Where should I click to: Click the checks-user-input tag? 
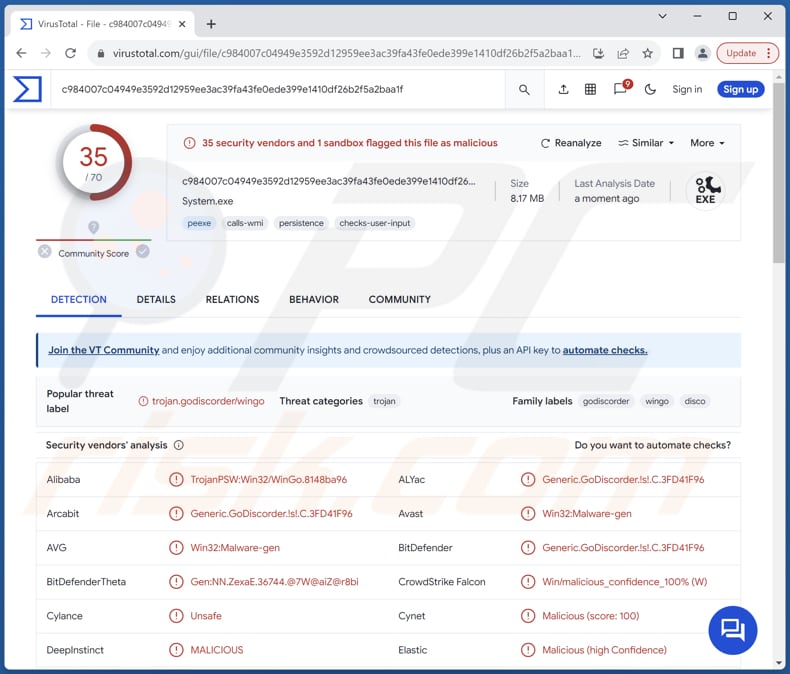[374, 223]
